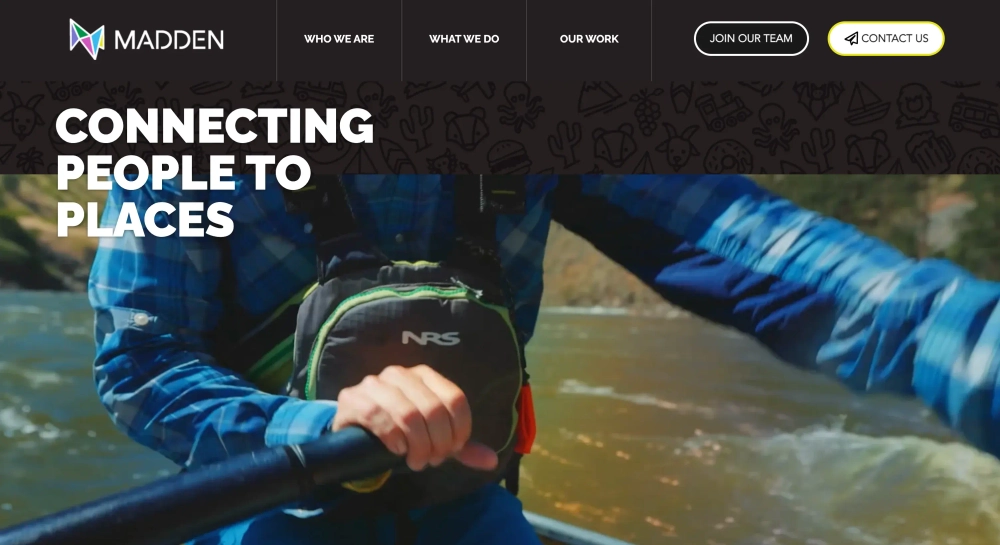Click the grapes doodle in the pattern banner

(647, 111)
